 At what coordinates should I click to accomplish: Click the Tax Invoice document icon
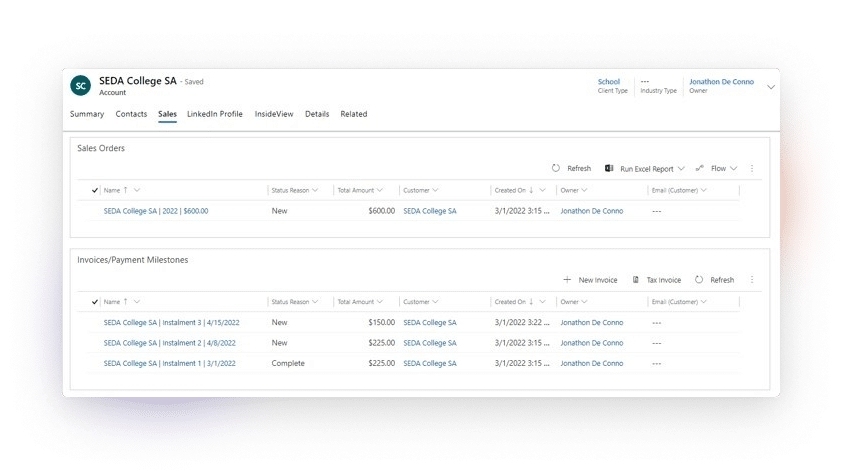(x=636, y=279)
